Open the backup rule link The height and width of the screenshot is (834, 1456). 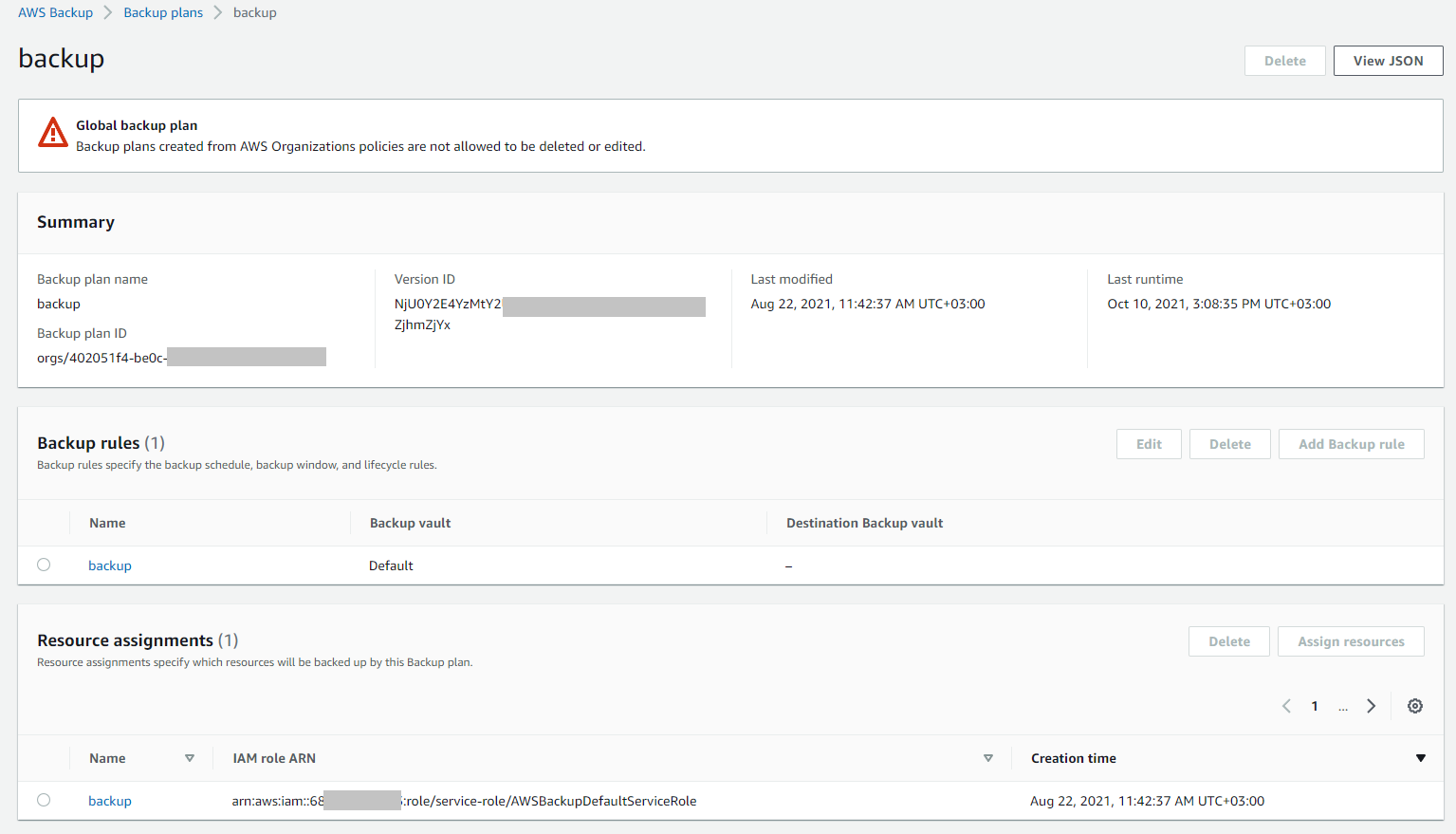(110, 565)
